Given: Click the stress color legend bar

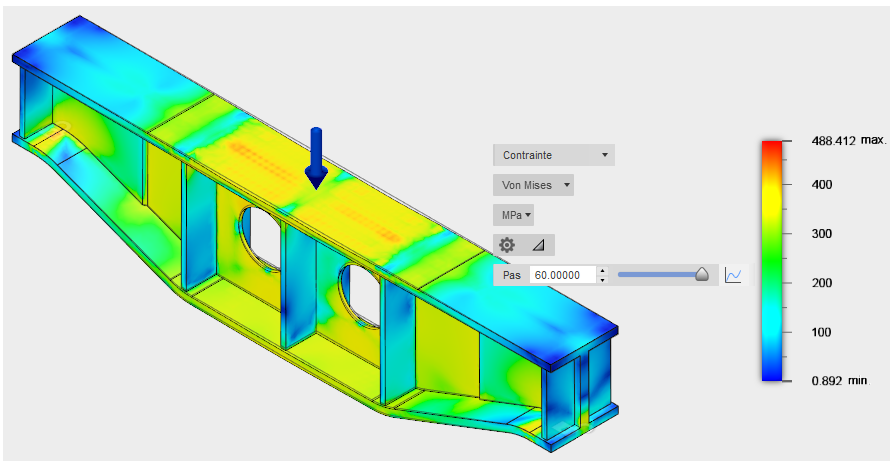Looking at the screenshot, I should [x=772, y=261].
